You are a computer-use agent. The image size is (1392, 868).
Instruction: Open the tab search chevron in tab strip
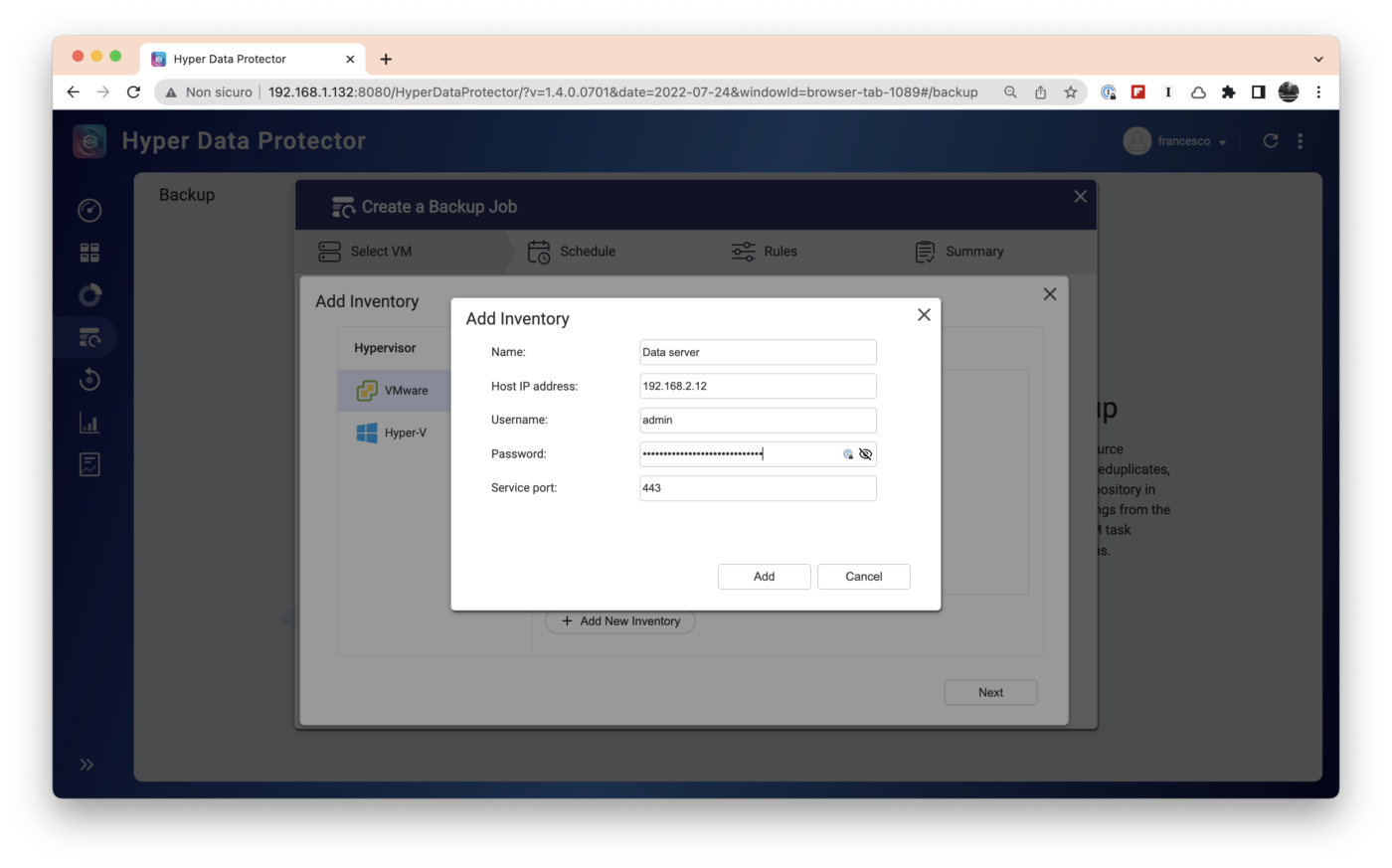coord(1318,60)
